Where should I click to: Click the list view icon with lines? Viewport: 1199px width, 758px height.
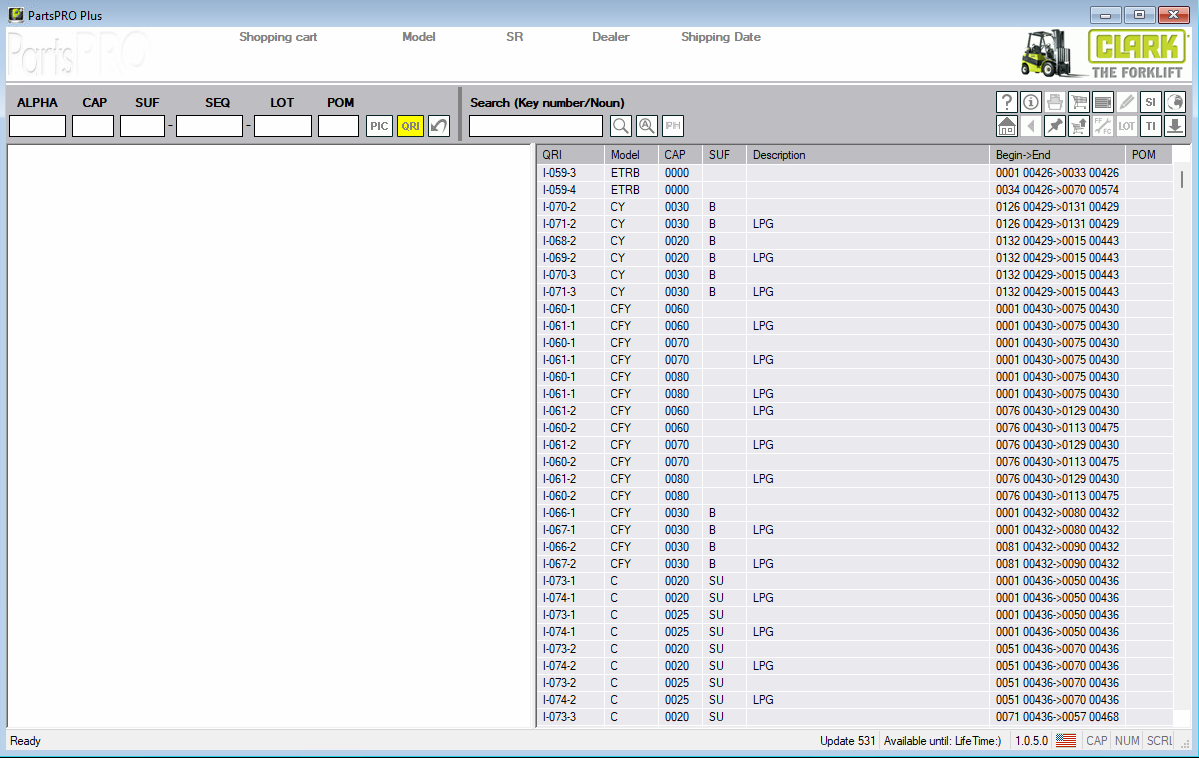[x=1103, y=102]
